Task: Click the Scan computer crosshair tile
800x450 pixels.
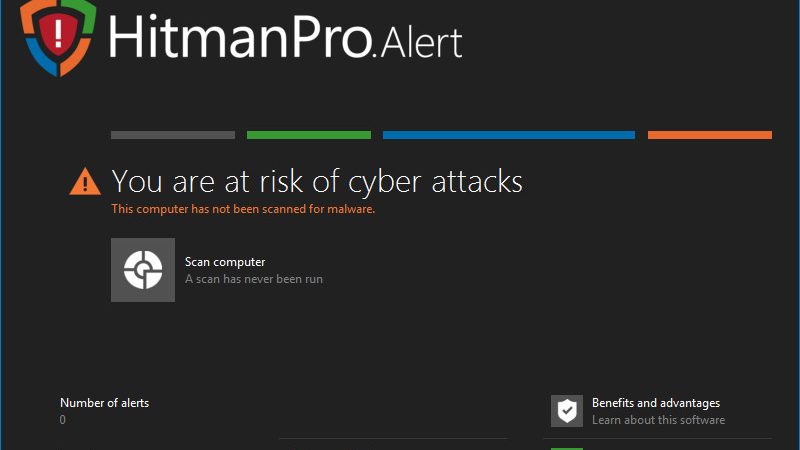Action: point(143,270)
